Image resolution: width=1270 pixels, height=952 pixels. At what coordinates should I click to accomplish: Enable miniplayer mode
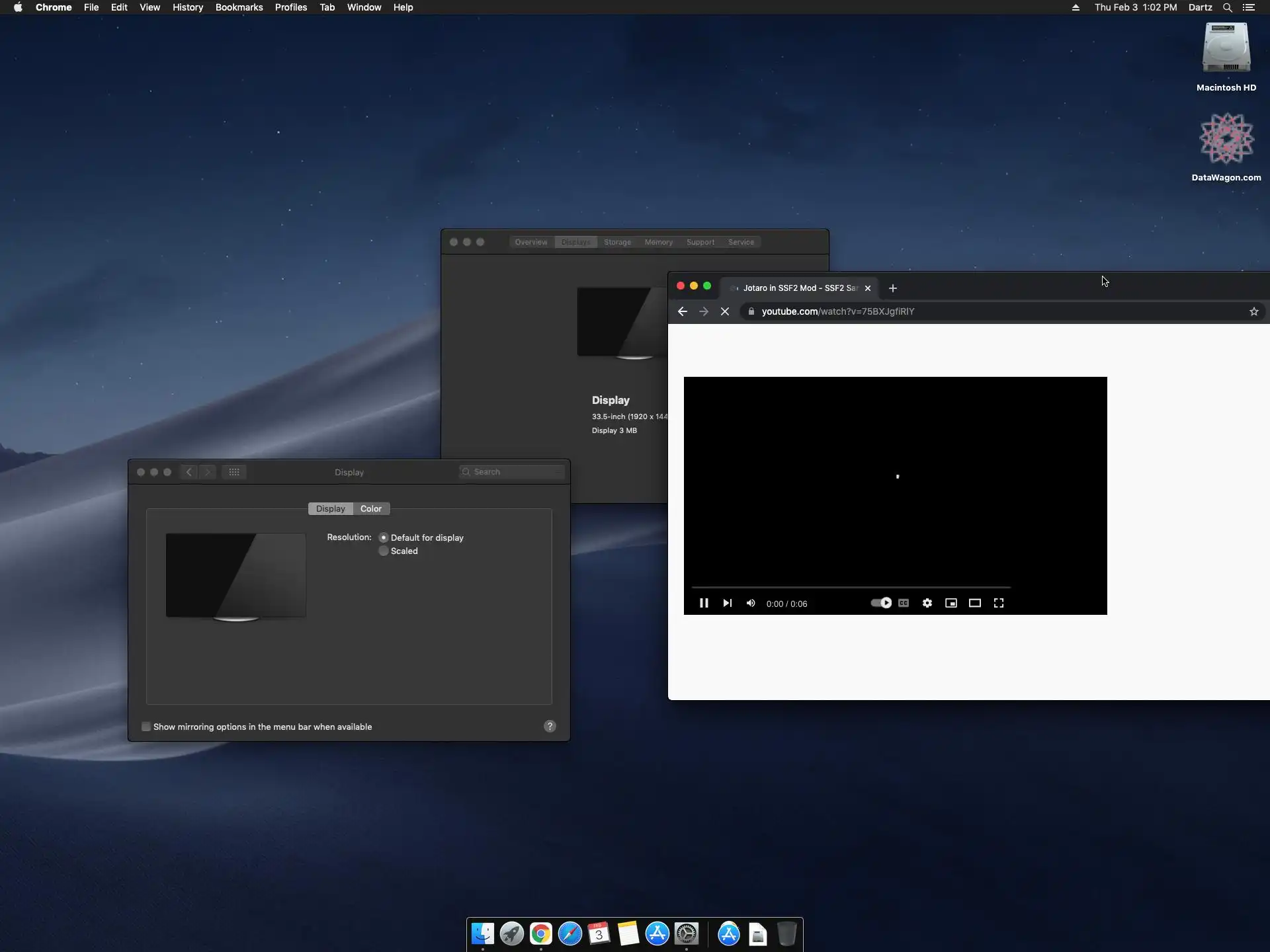951,603
